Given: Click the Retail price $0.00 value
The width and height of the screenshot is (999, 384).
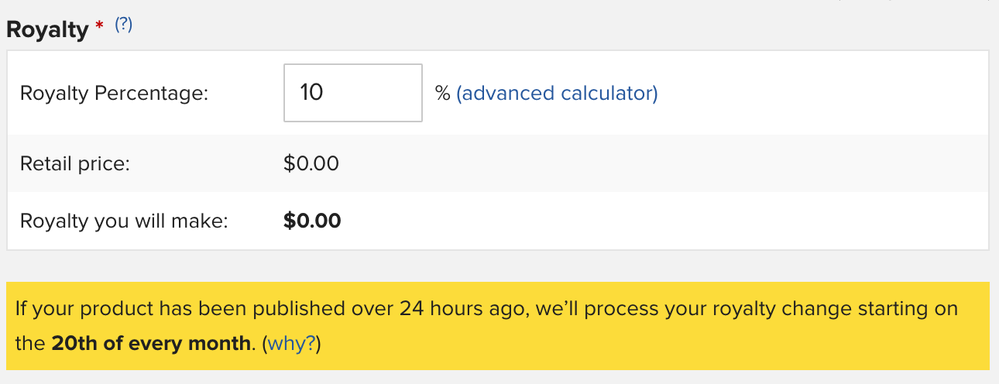Looking at the screenshot, I should 311,164.
